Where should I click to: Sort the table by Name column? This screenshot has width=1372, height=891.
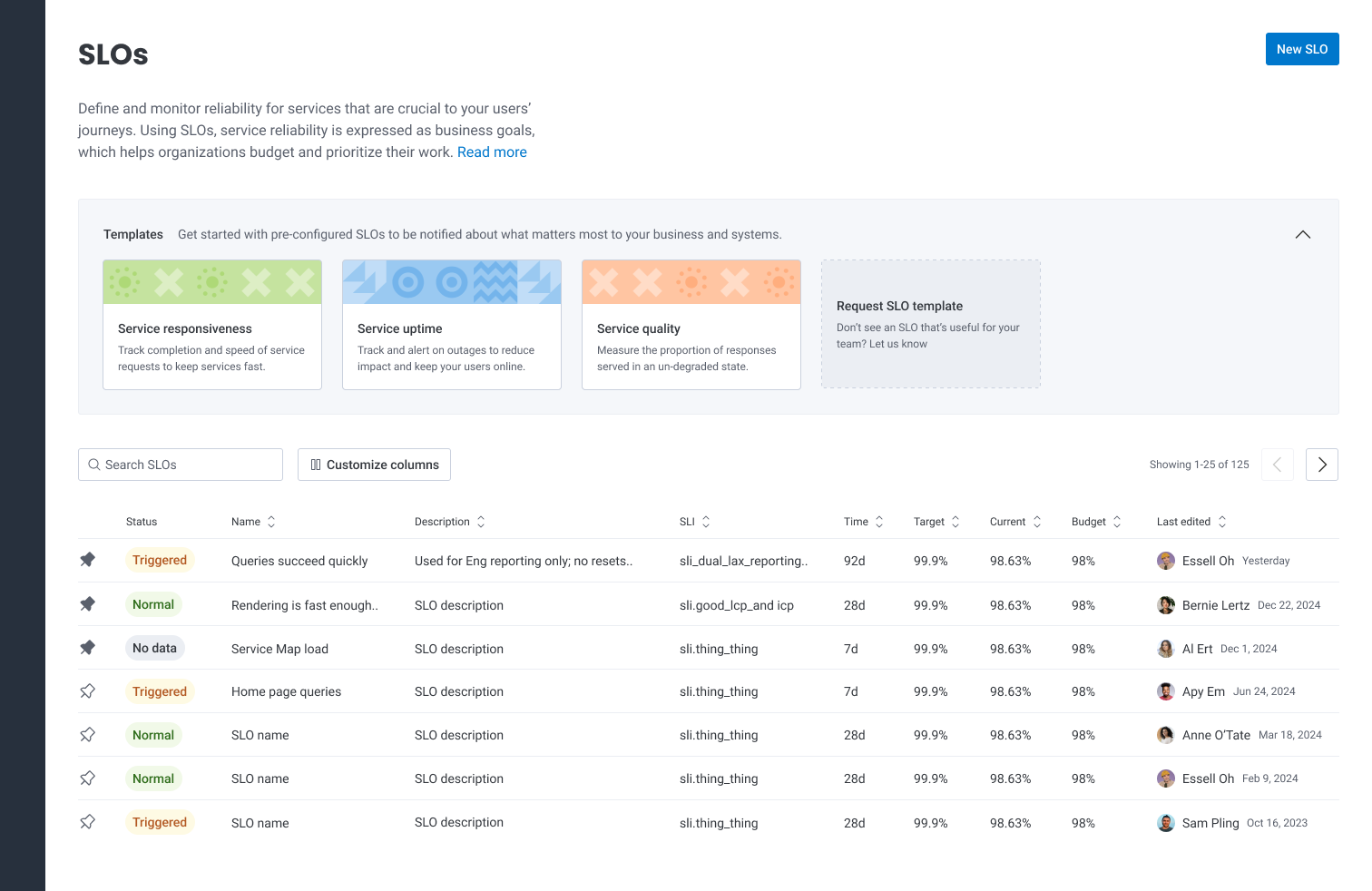pyautogui.click(x=270, y=522)
